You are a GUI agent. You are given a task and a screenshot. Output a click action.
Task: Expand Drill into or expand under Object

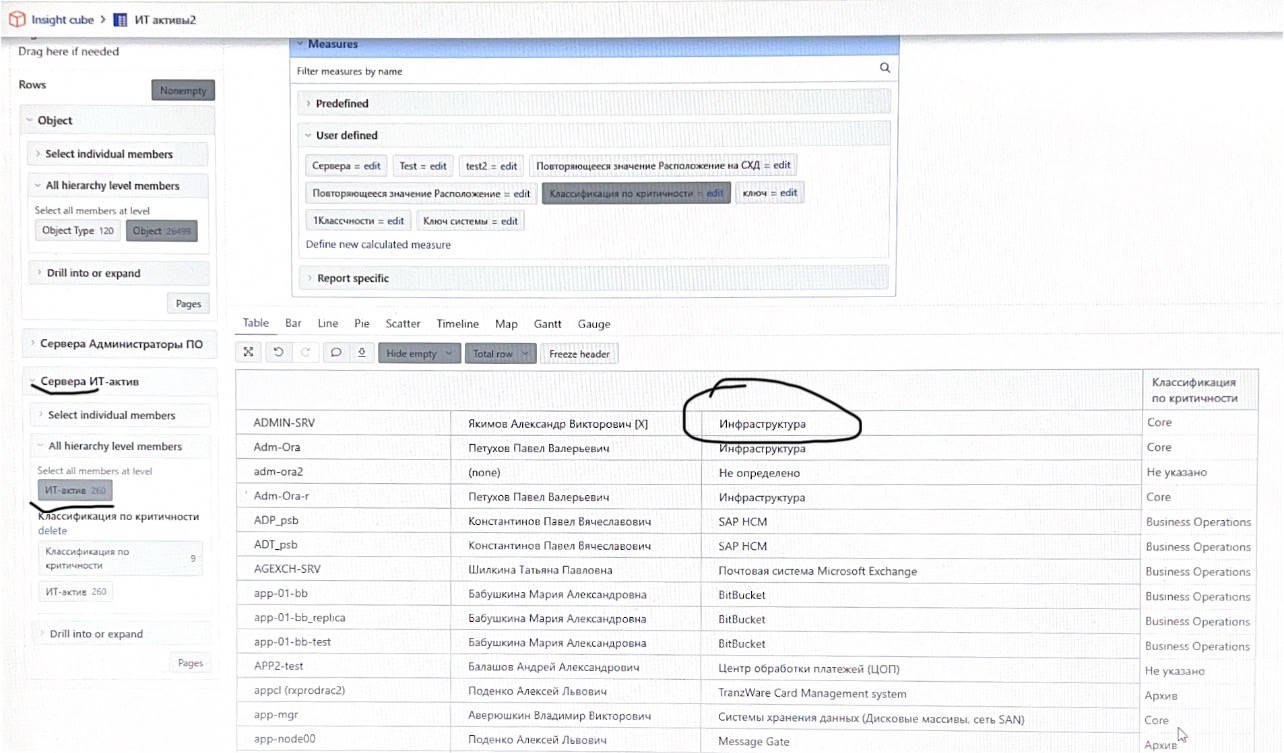click(x=119, y=273)
